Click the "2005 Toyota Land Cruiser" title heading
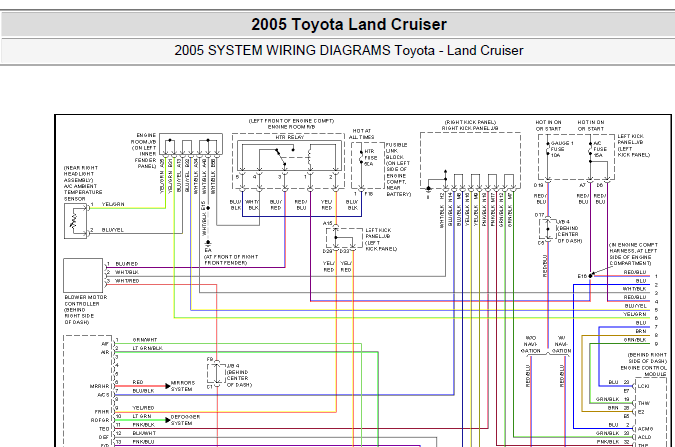This screenshot has height=447, width=675. click(349, 25)
